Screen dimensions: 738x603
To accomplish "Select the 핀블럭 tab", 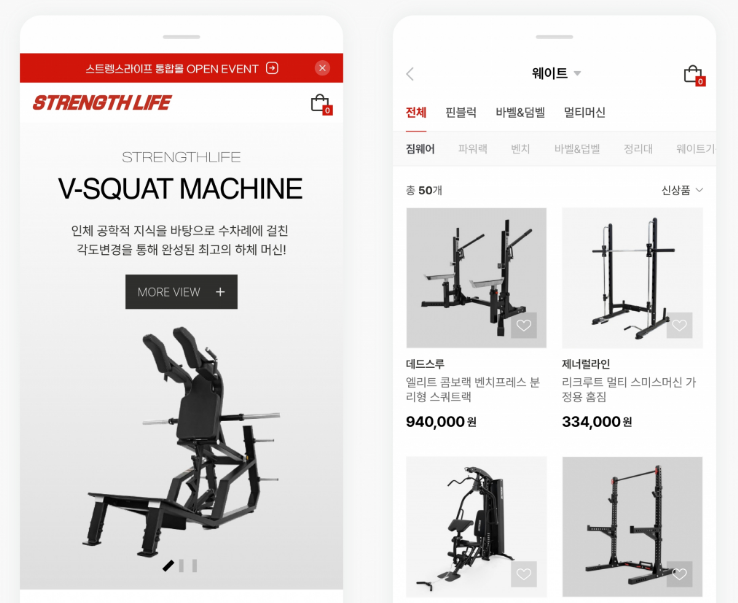I will click(x=461, y=113).
